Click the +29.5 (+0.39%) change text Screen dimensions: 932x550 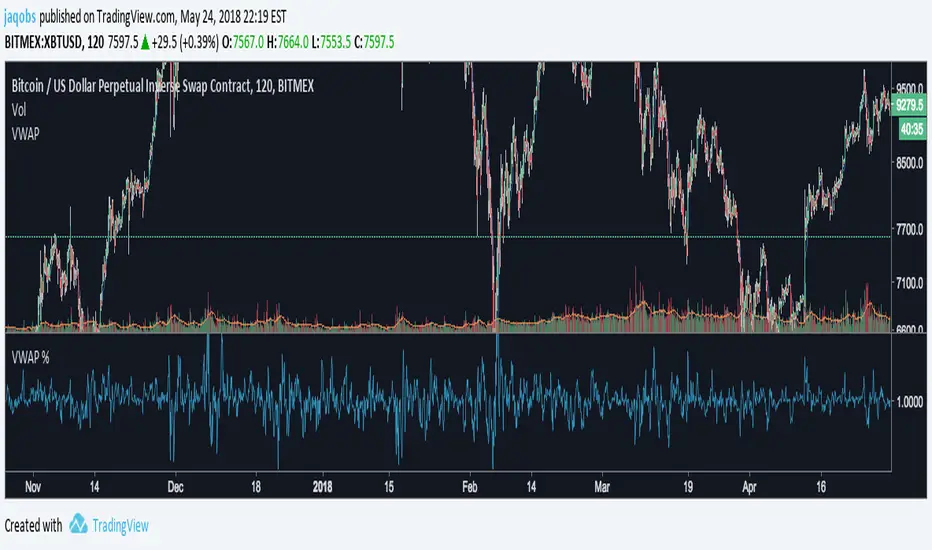[x=185, y=42]
